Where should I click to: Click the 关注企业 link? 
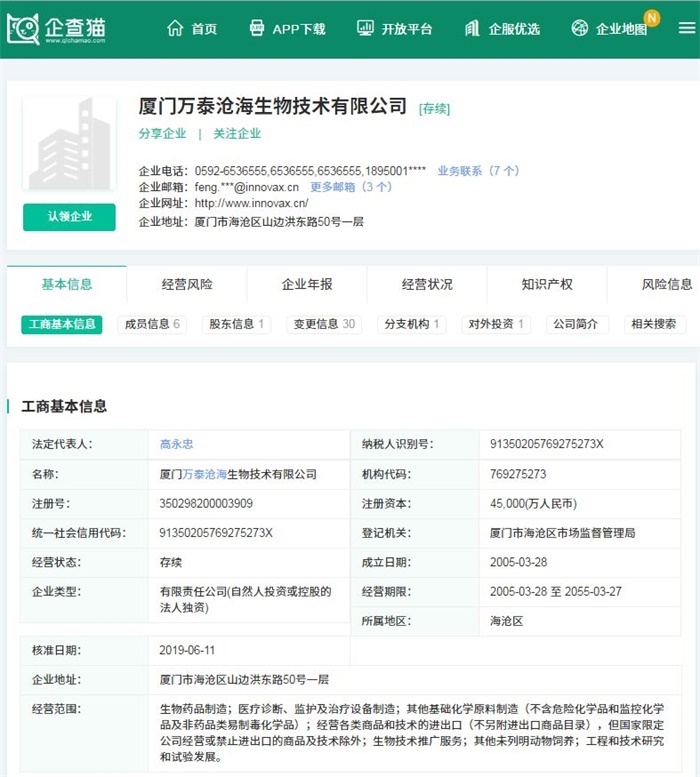tap(237, 133)
